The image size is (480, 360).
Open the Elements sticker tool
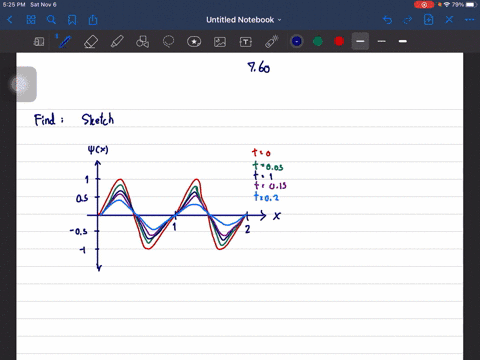[x=194, y=42]
